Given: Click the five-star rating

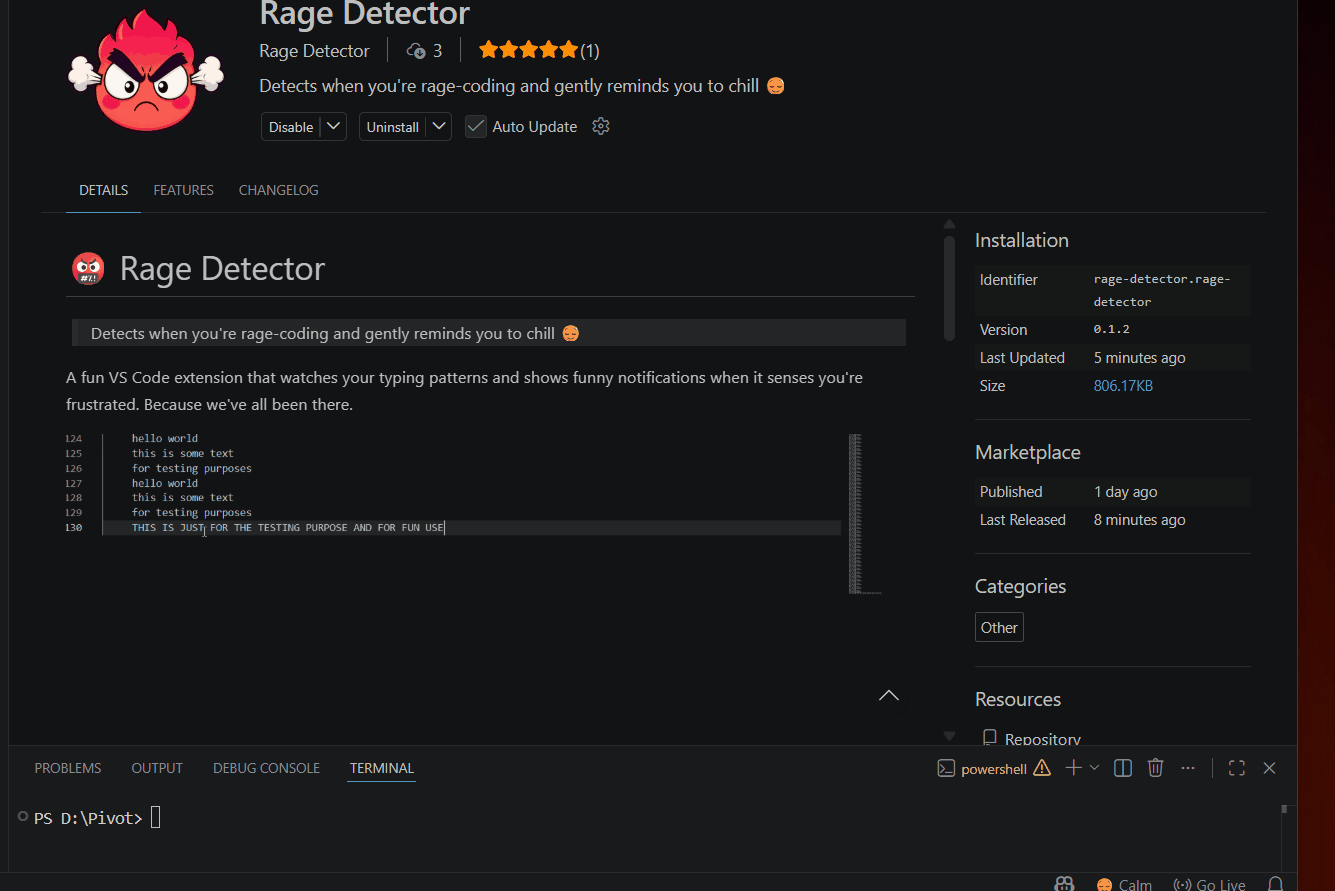Looking at the screenshot, I should (x=528, y=50).
